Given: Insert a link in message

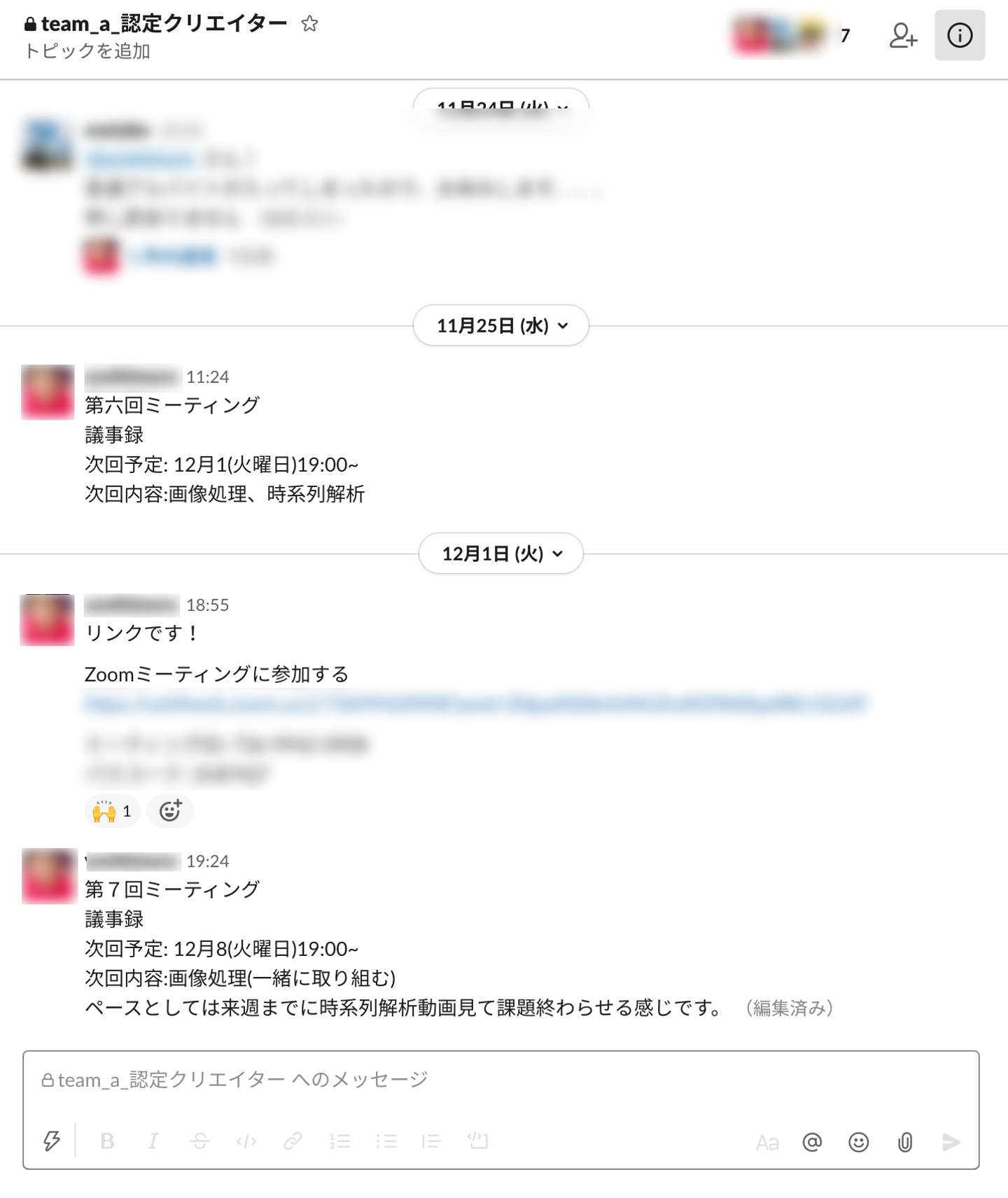Looking at the screenshot, I should [x=293, y=1141].
